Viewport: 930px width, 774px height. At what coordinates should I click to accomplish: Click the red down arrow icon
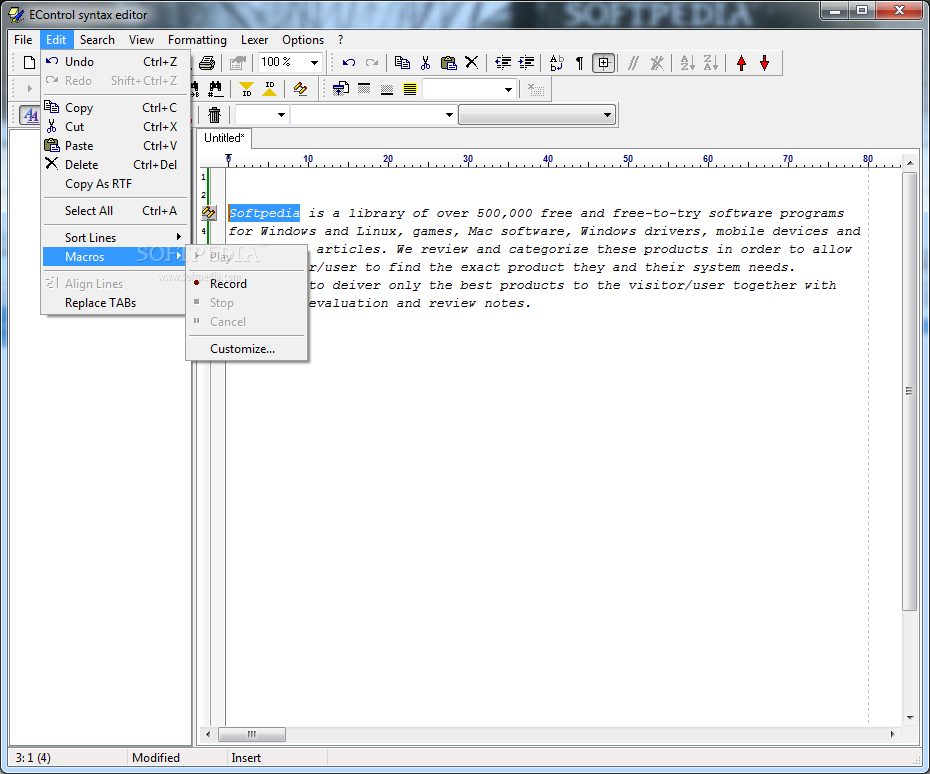[x=765, y=62]
